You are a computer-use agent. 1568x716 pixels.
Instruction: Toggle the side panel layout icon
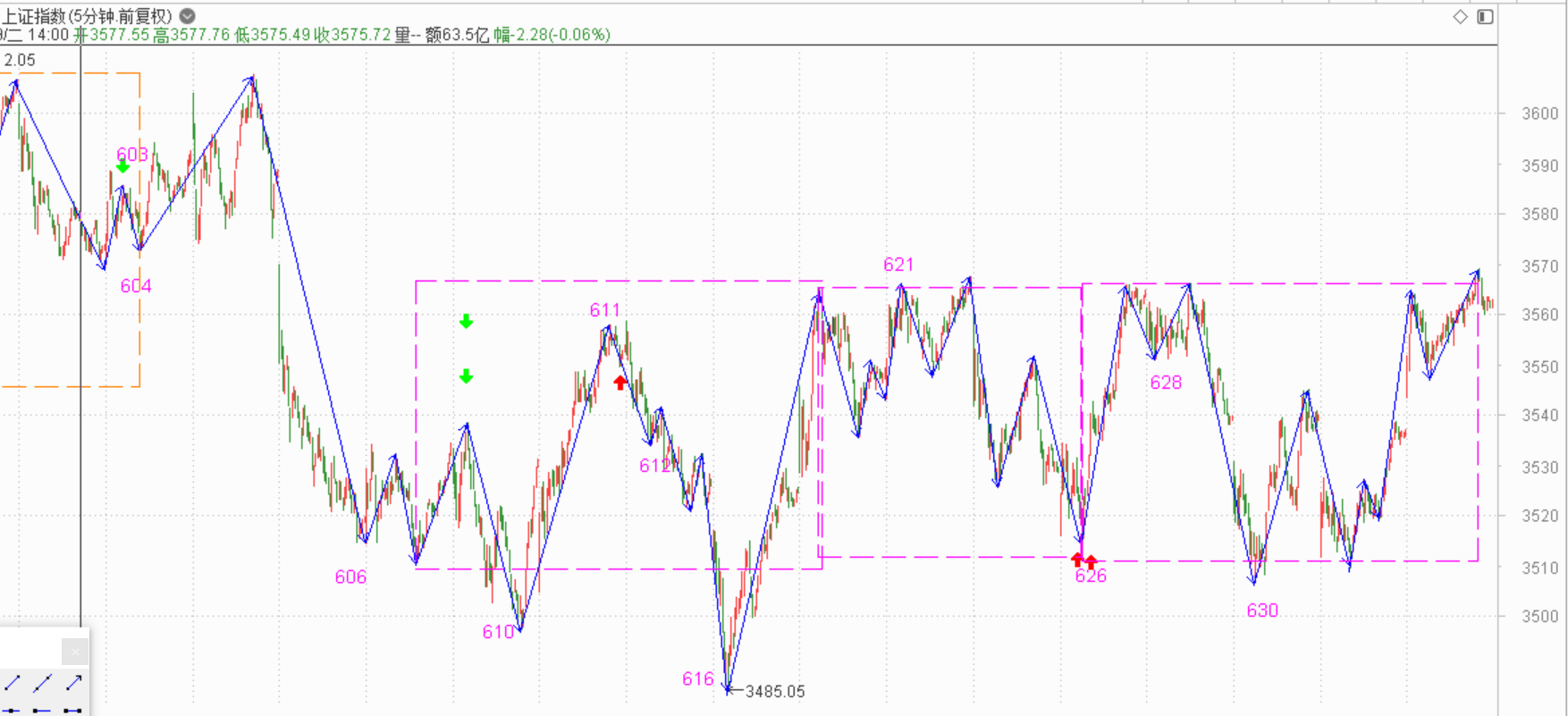[x=1485, y=17]
